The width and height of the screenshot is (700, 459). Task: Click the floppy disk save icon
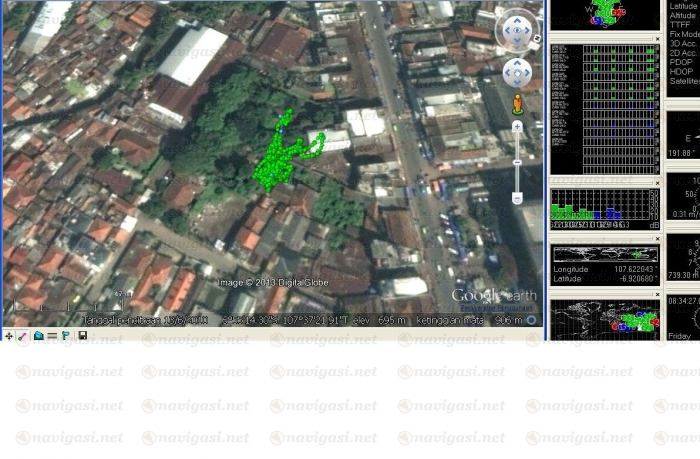click(82, 336)
